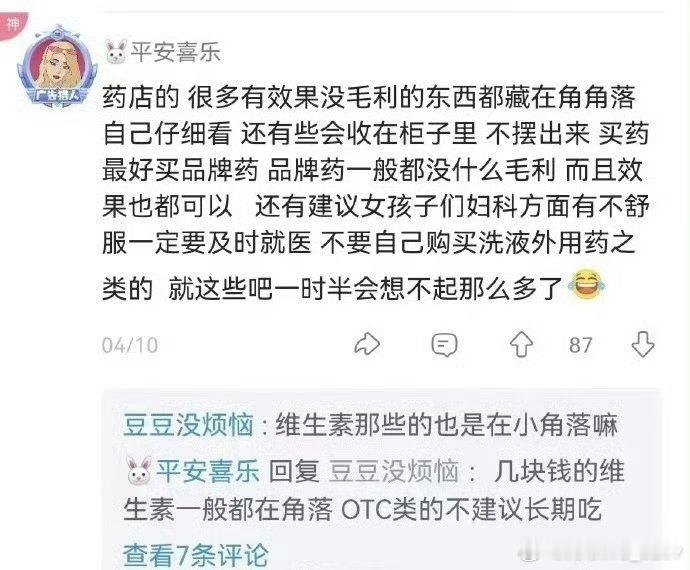Screen dimensions: 690x570
Task: Click greyed 豆豆没烦恼 name after 回复
Action: (394, 471)
